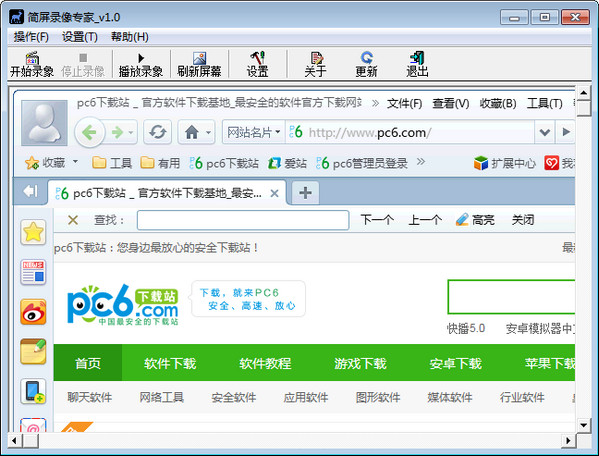
Task: Toggle the 高亮 highlight option in find bar
Action: [x=475, y=220]
